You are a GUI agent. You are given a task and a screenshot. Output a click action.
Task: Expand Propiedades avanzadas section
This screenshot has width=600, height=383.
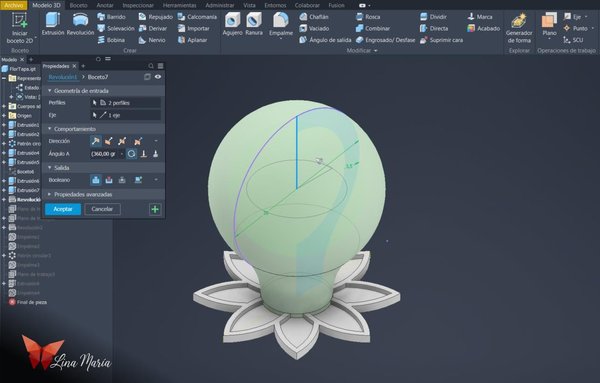(x=49, y=194)
